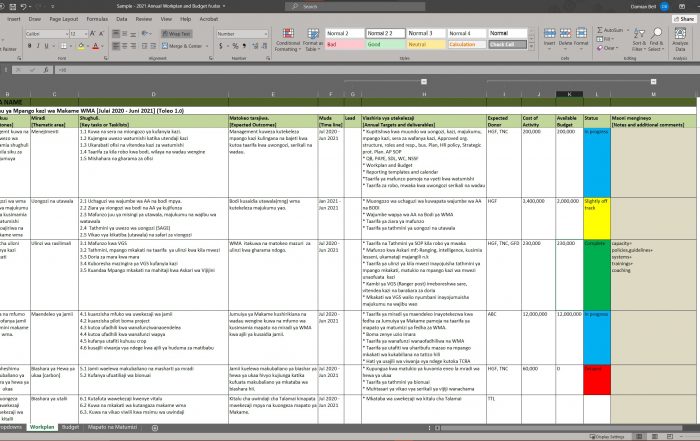Open the Number format dropdown
The image size is (700, 441).
click(266, 34)
